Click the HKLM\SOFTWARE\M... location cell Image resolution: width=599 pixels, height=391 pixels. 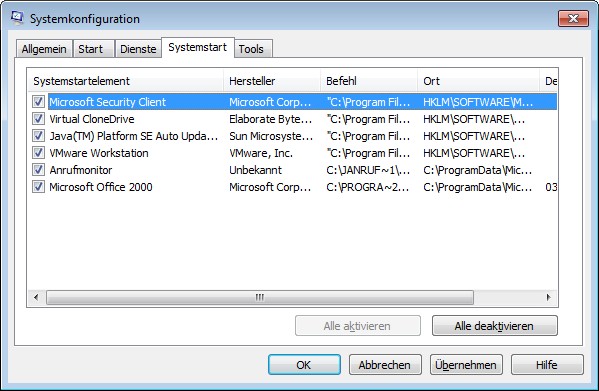(x=478, y=102)
